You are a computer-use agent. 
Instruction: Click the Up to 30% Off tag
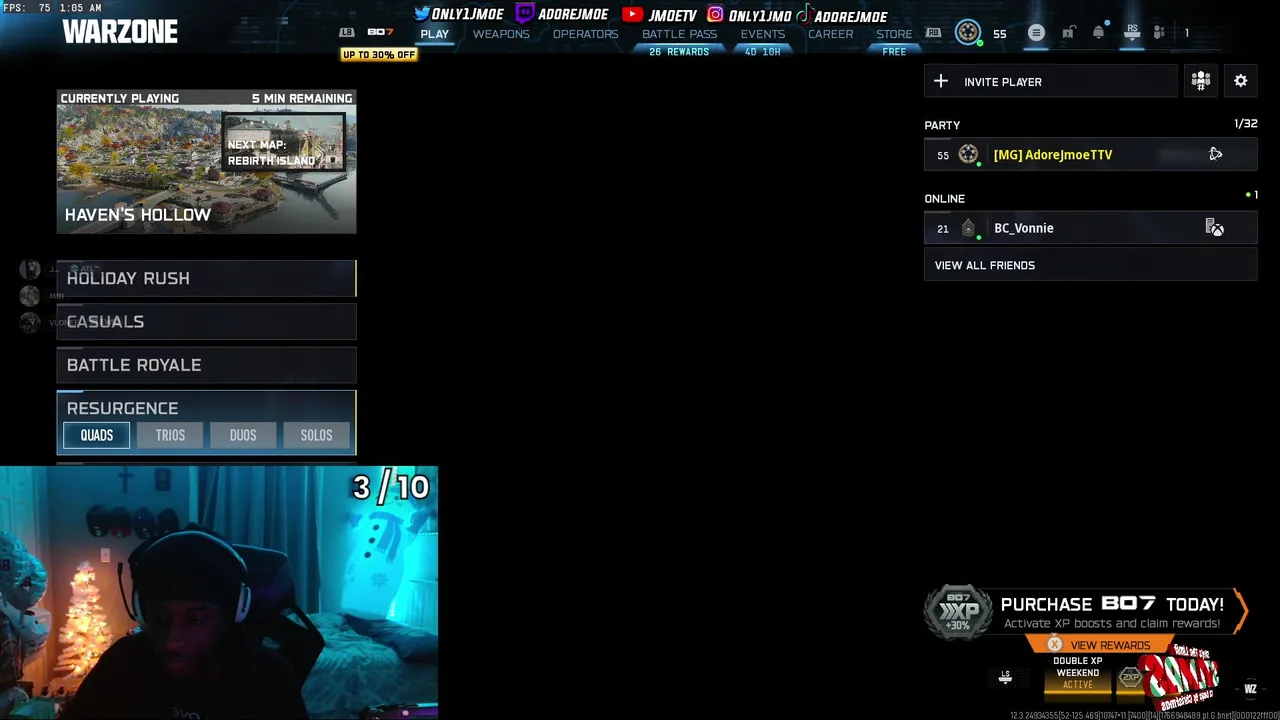379,54
